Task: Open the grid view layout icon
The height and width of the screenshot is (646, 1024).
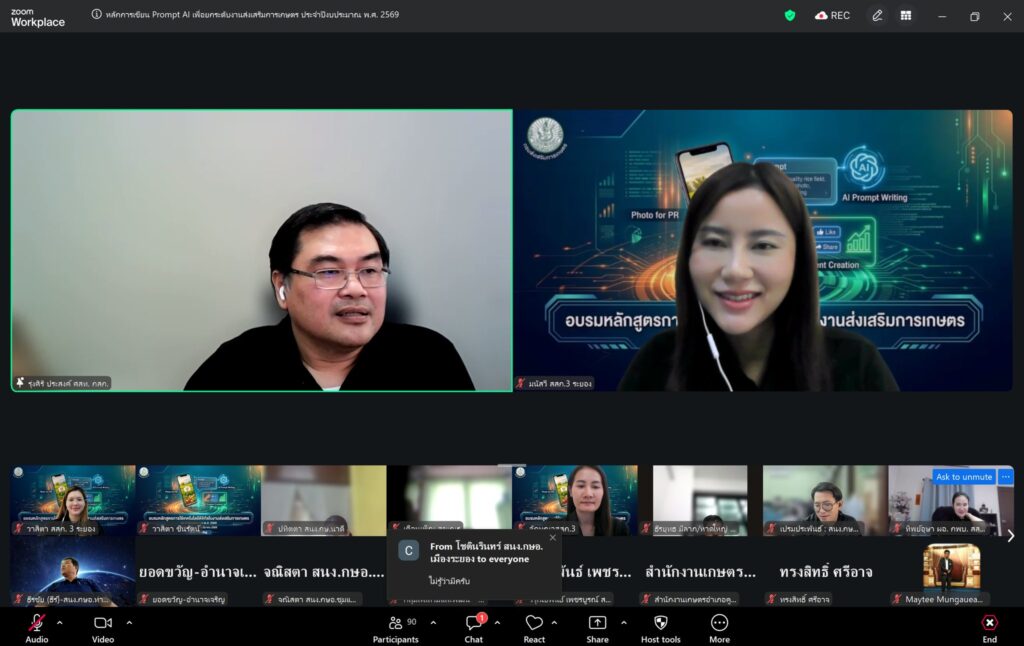Action: (x=906, y=15)
